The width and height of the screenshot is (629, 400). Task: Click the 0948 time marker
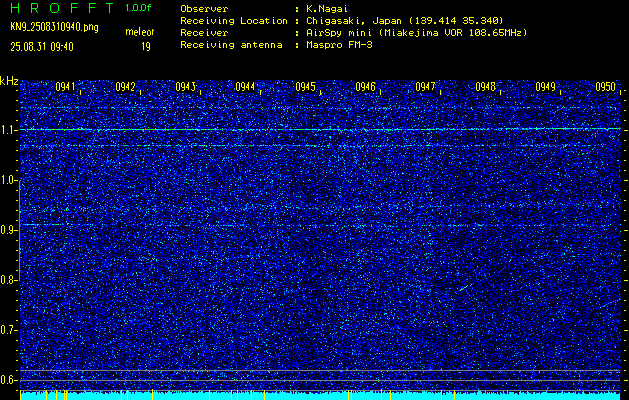[x=485, y=87]
